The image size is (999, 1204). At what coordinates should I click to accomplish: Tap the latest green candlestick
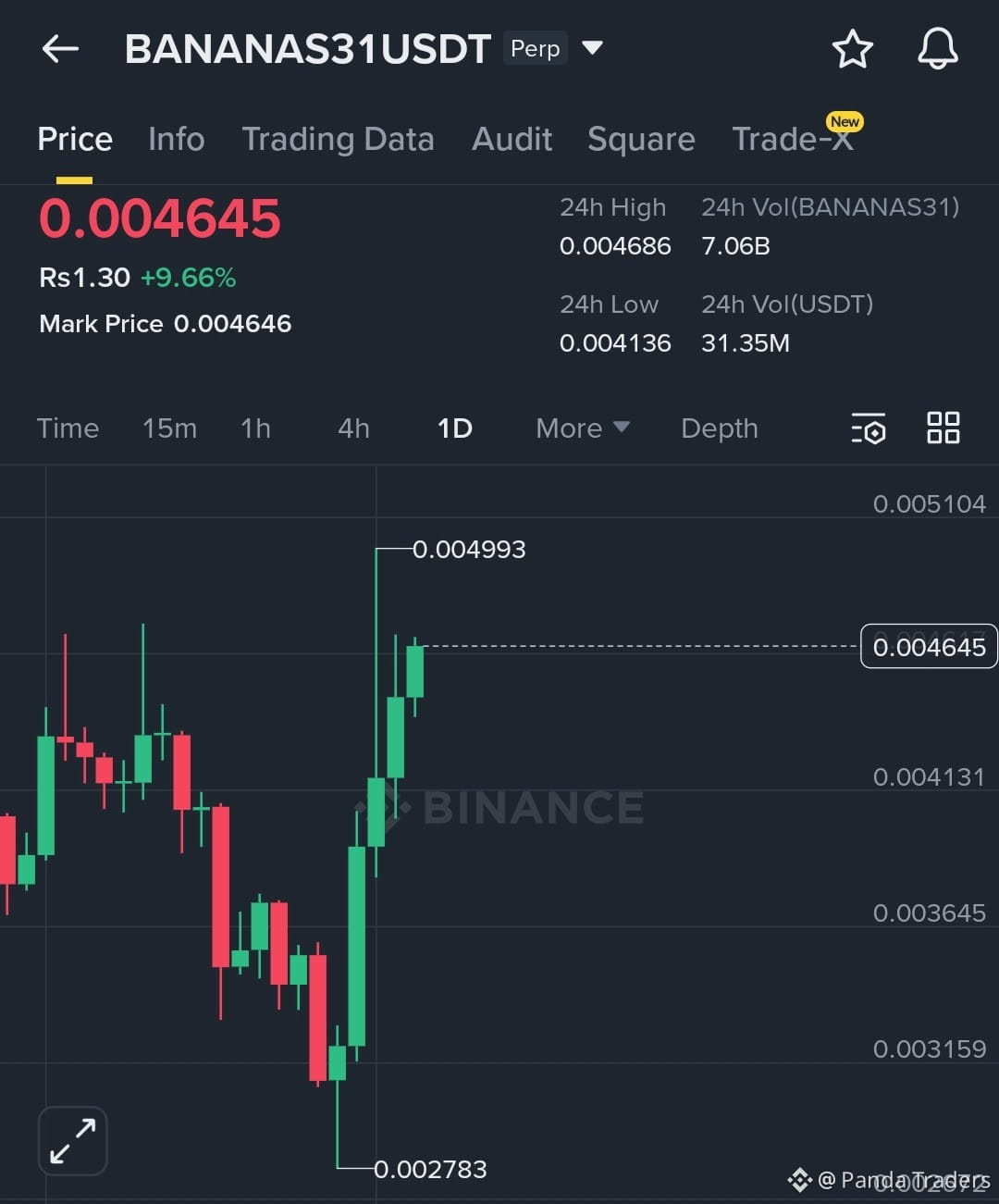(415, 672)
